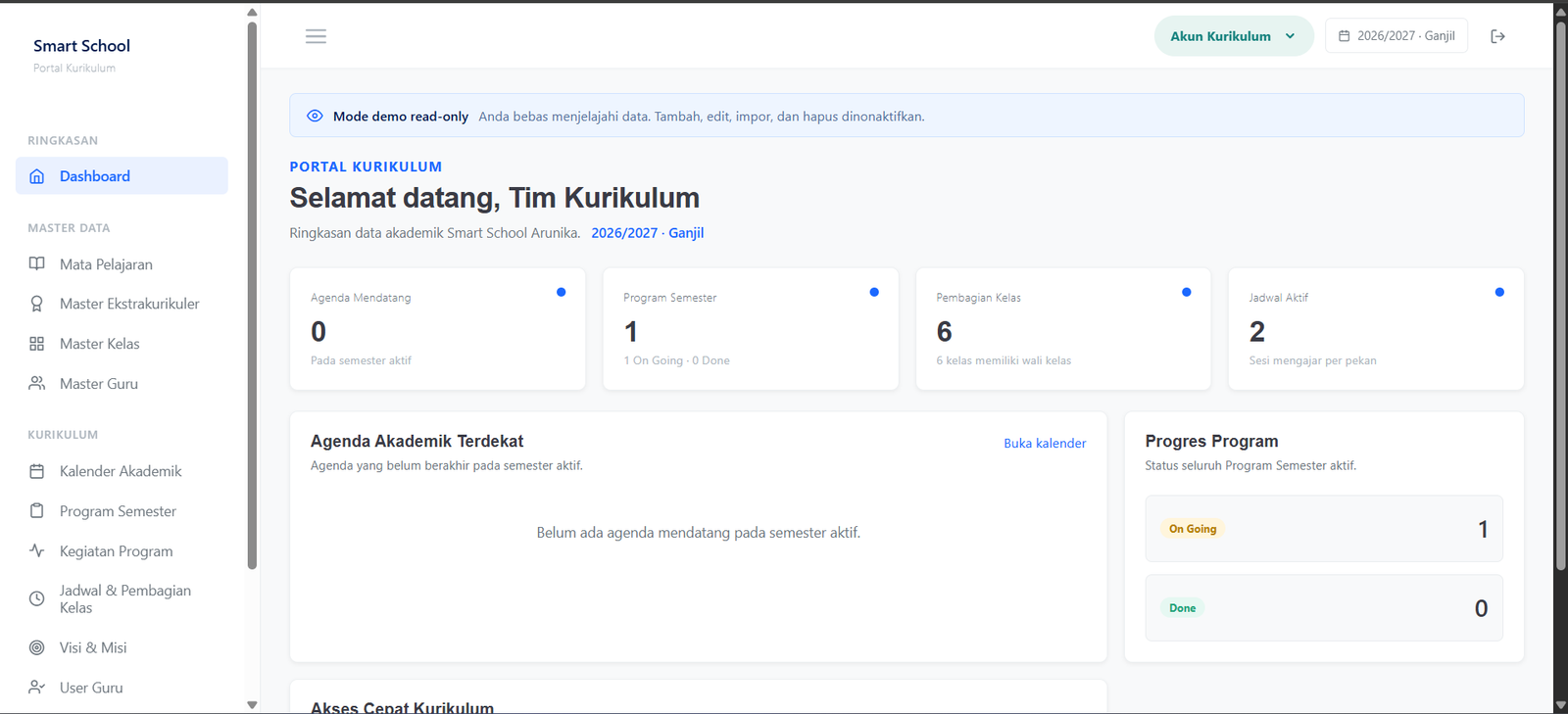1568x714 pixels.
Task: Click the Master Ekstrakurikuler award icon
Action: point(37,304)
